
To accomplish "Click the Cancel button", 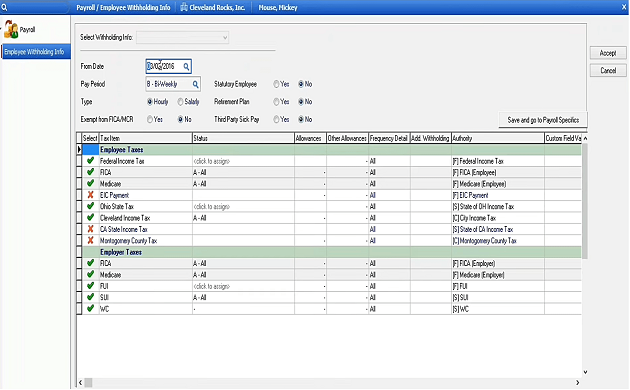I will 608,71.
